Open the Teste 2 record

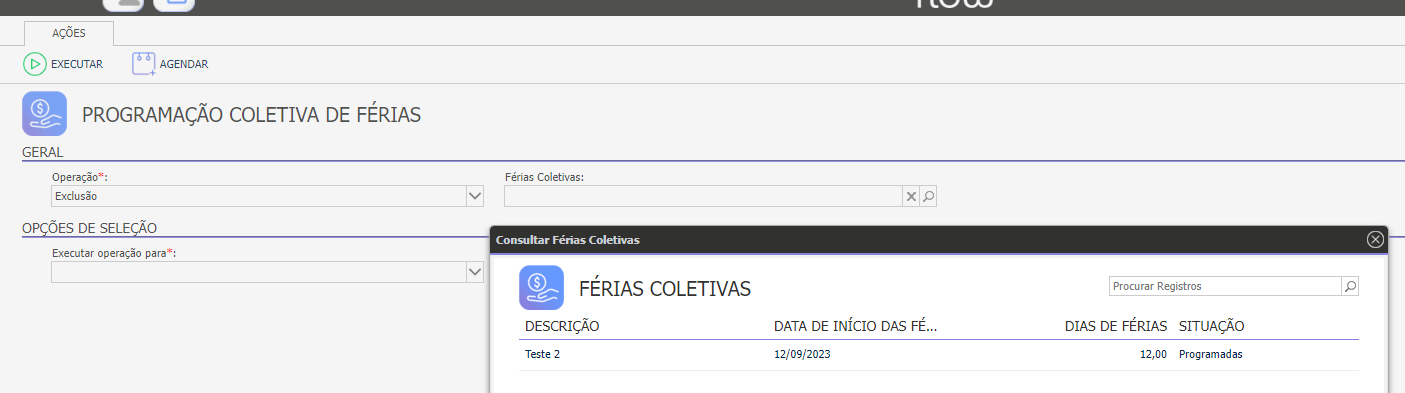[x=542, y=354]
